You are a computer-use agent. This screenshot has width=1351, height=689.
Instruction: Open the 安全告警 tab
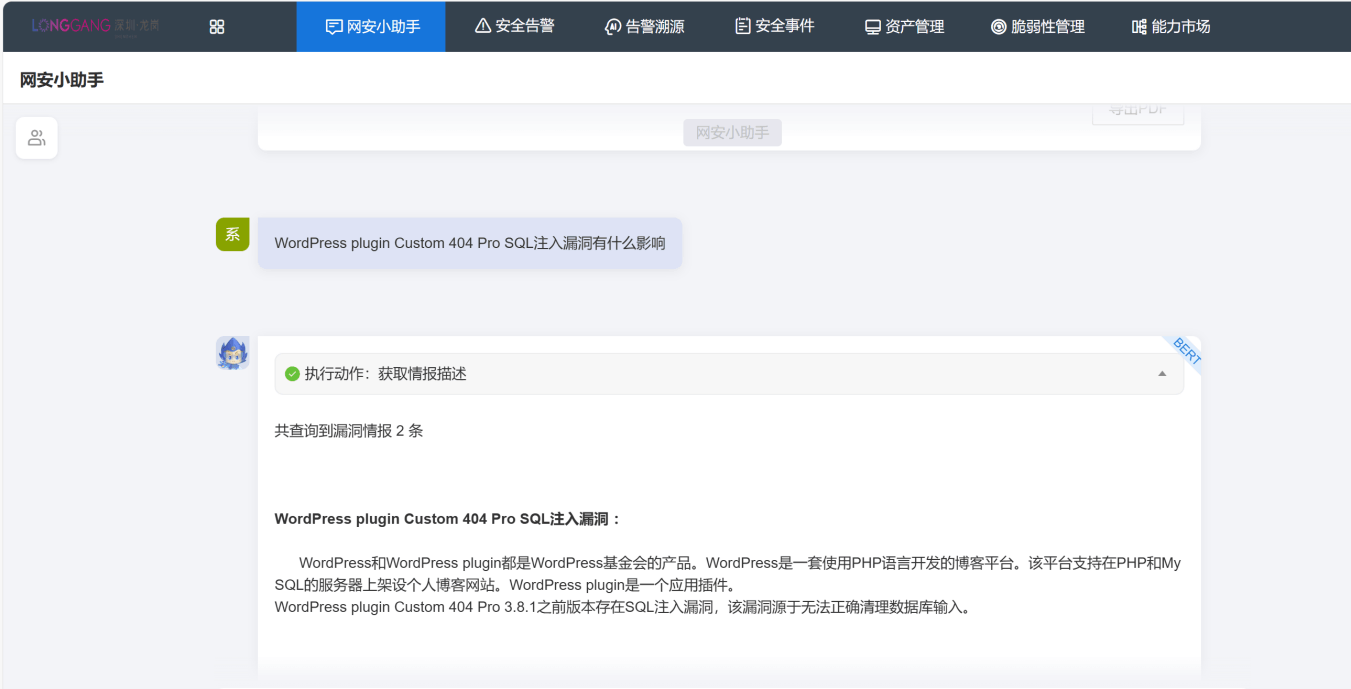(514, 27)
